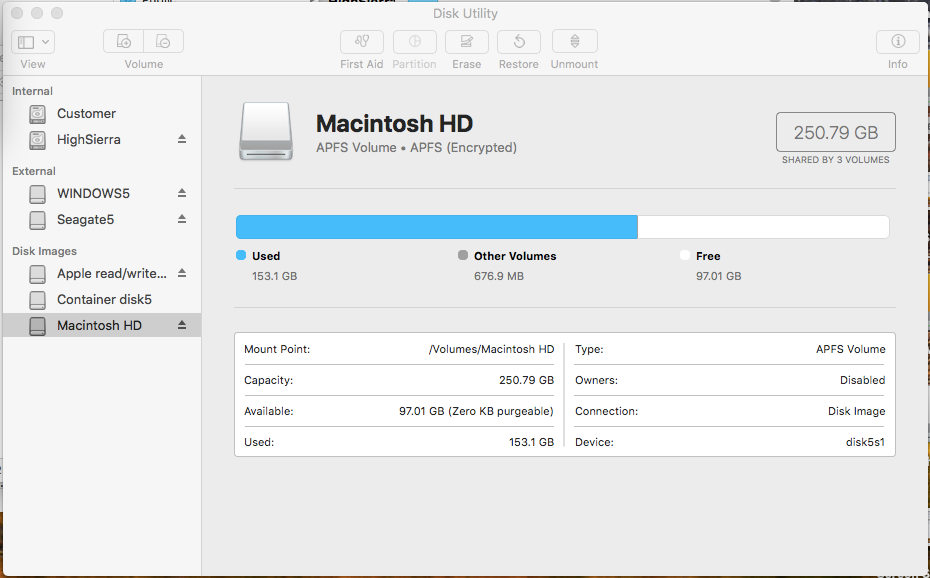Screen dimensions: 930x578
Task: Click the large Macintosh HD drive image
Action: (x=266, y=132)
